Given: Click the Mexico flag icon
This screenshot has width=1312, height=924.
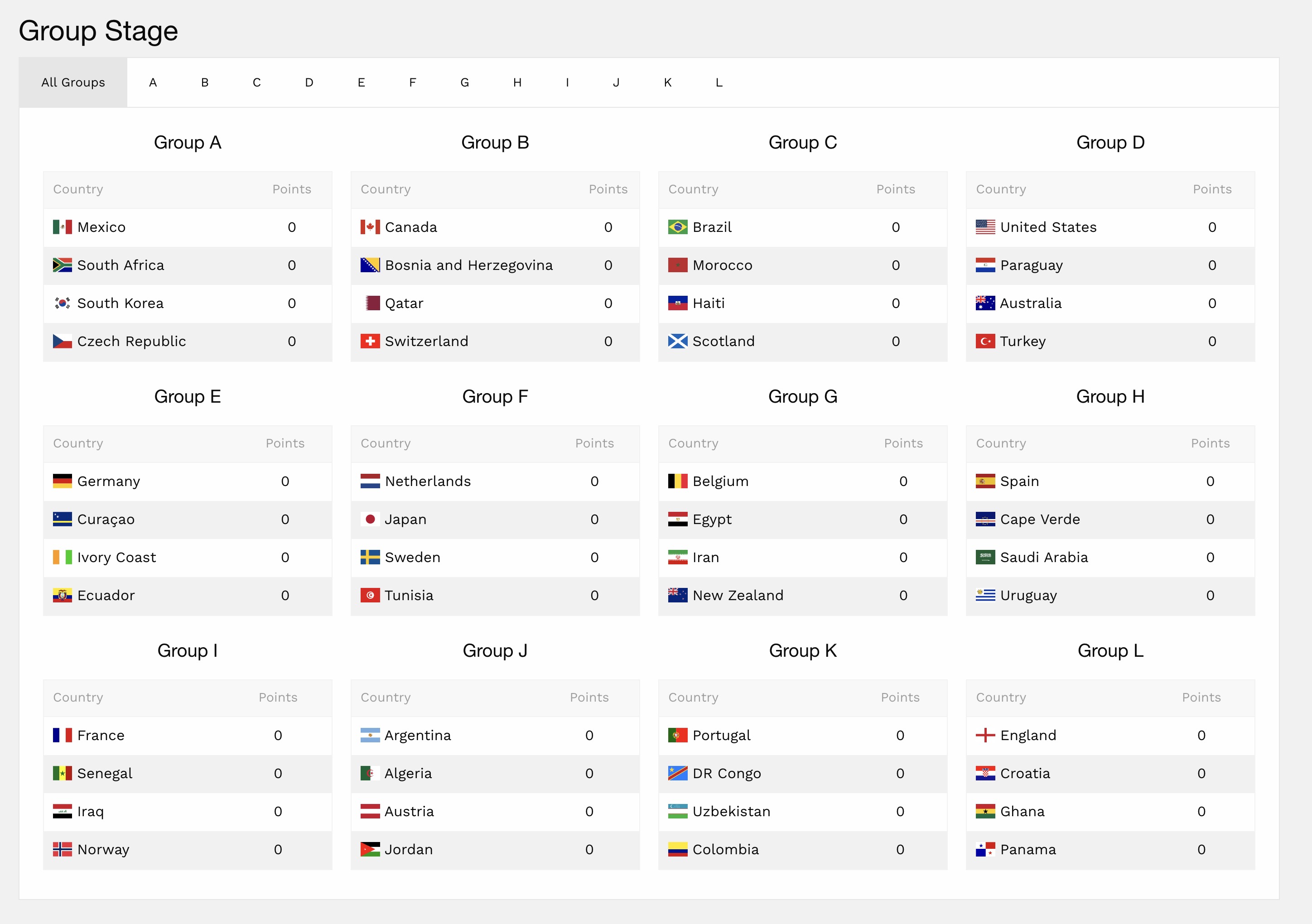Looking at the screenshot, I should point(62,227).
